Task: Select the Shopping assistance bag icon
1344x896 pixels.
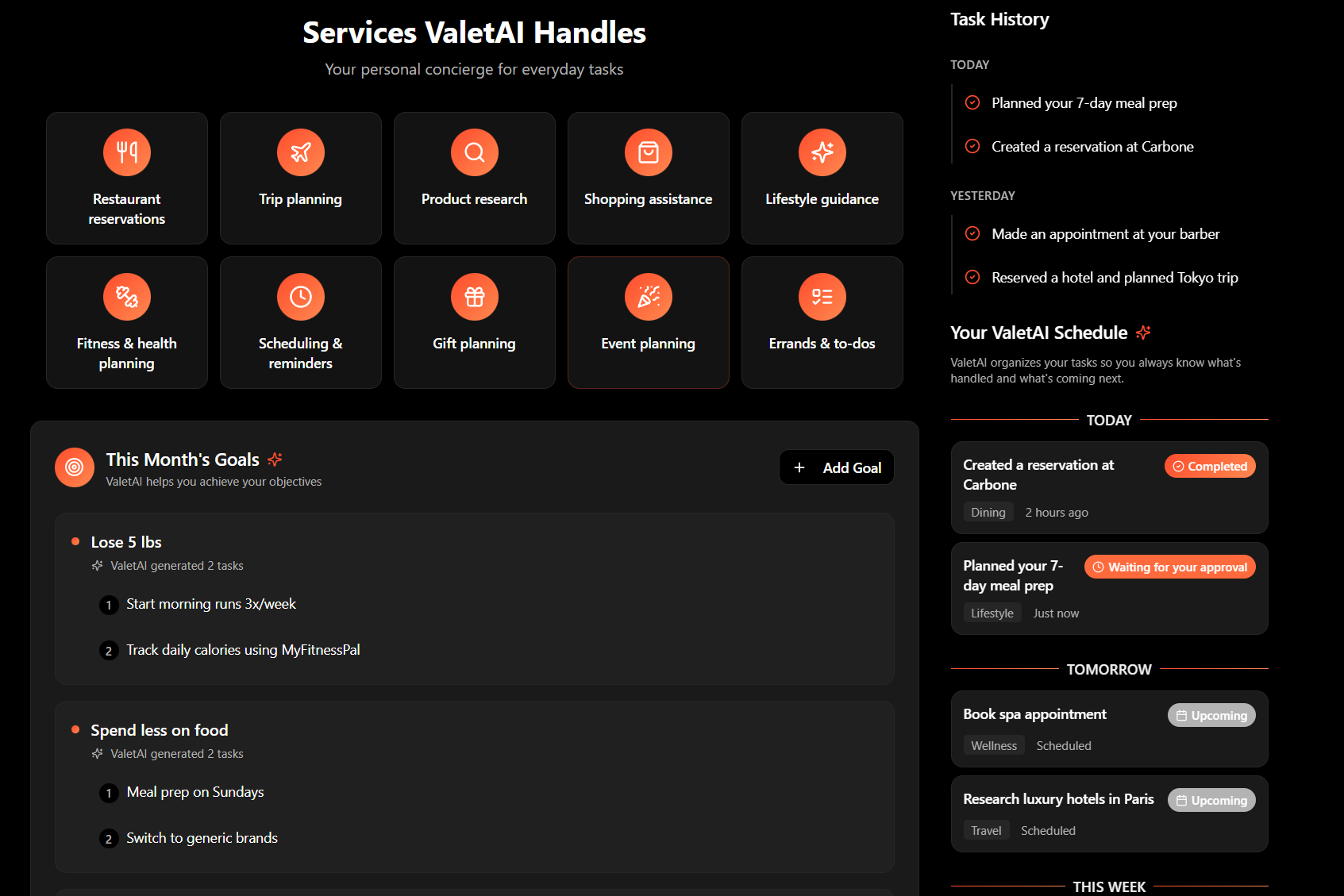Action: [x=648, y=152]
